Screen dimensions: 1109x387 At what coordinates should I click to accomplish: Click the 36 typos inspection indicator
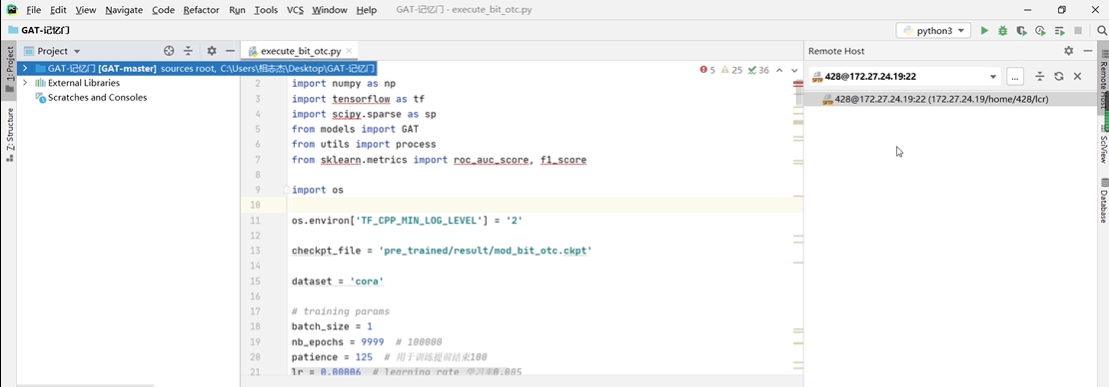(758, 70)
